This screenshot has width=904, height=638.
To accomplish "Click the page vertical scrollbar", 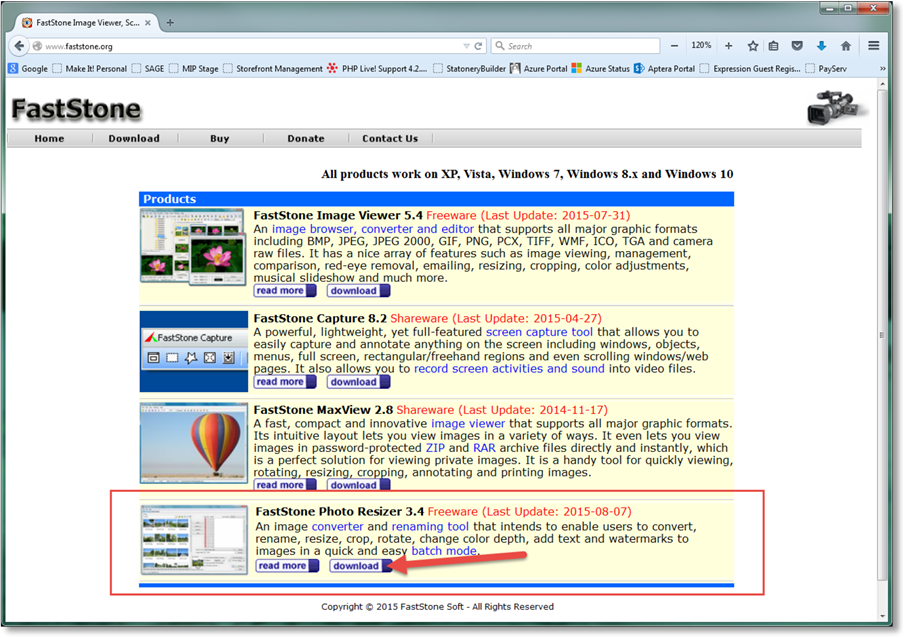I will (882, 334).
